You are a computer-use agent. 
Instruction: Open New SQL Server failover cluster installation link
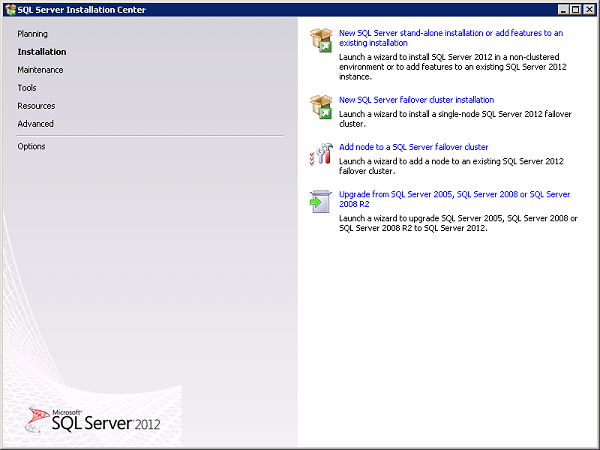click(x=416, y=100)
